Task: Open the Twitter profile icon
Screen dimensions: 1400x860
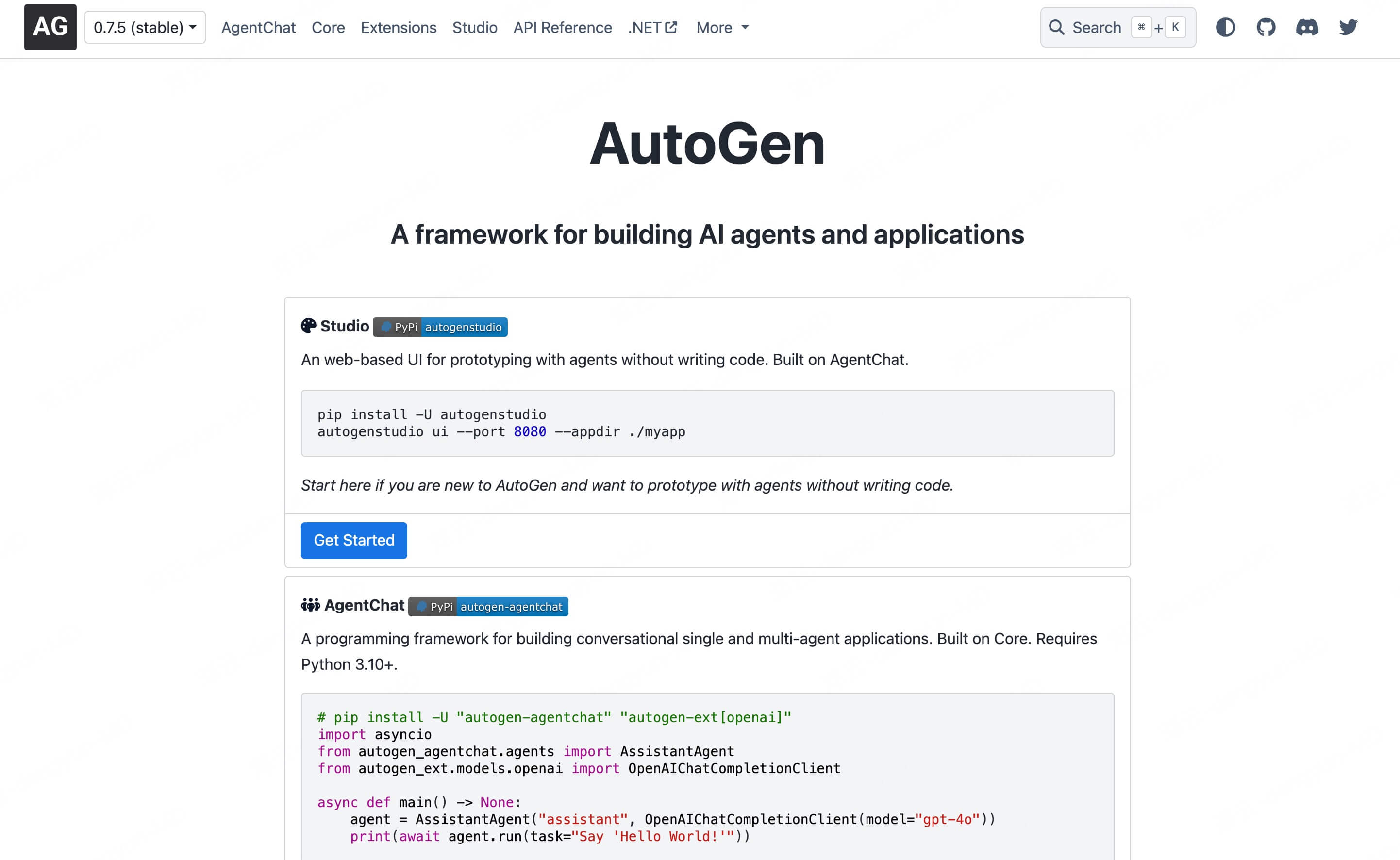Action: click(x=1348, y=27)
